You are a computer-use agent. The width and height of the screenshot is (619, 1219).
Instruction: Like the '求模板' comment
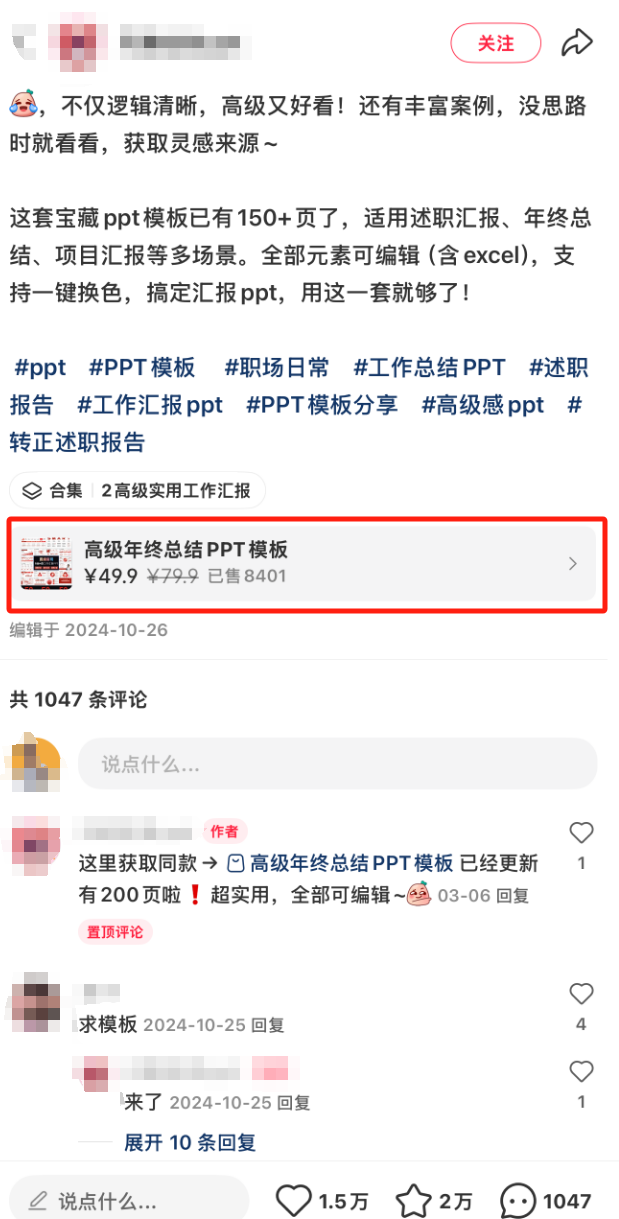581,993
